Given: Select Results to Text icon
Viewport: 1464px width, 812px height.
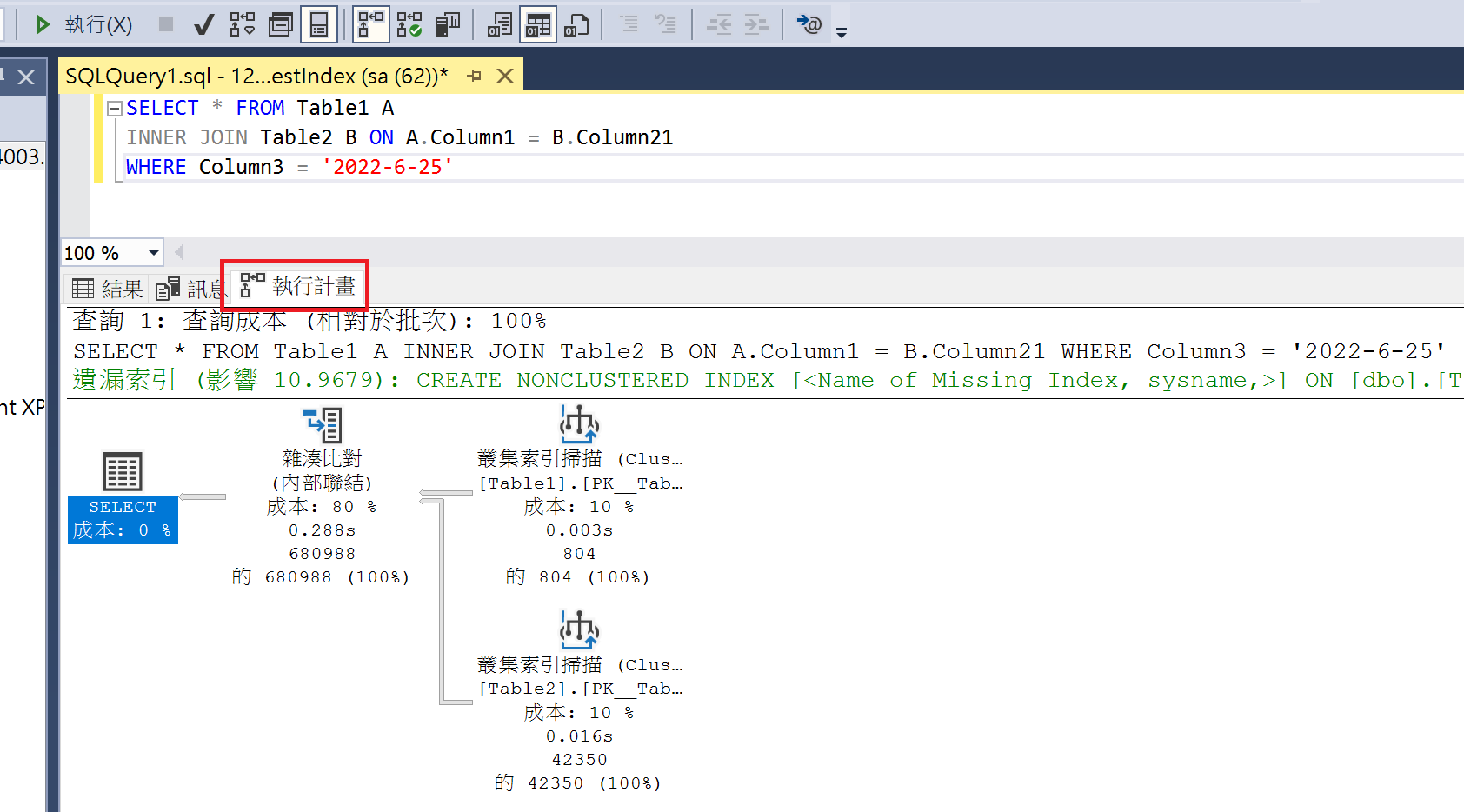Looking at the screenshot, I should click(499, 24).
